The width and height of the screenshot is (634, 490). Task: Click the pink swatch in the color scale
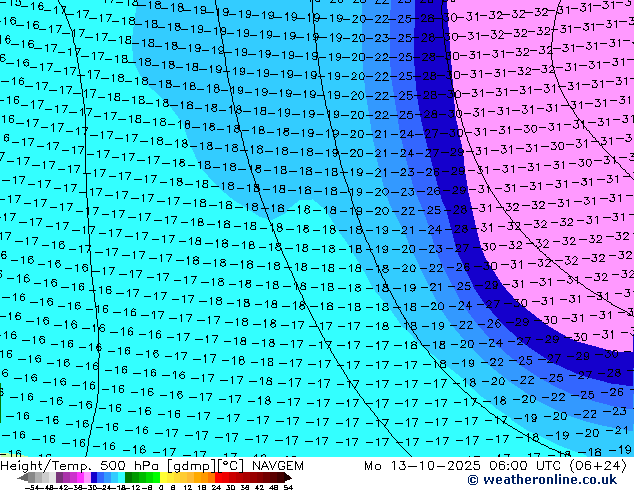pos(87,477)
